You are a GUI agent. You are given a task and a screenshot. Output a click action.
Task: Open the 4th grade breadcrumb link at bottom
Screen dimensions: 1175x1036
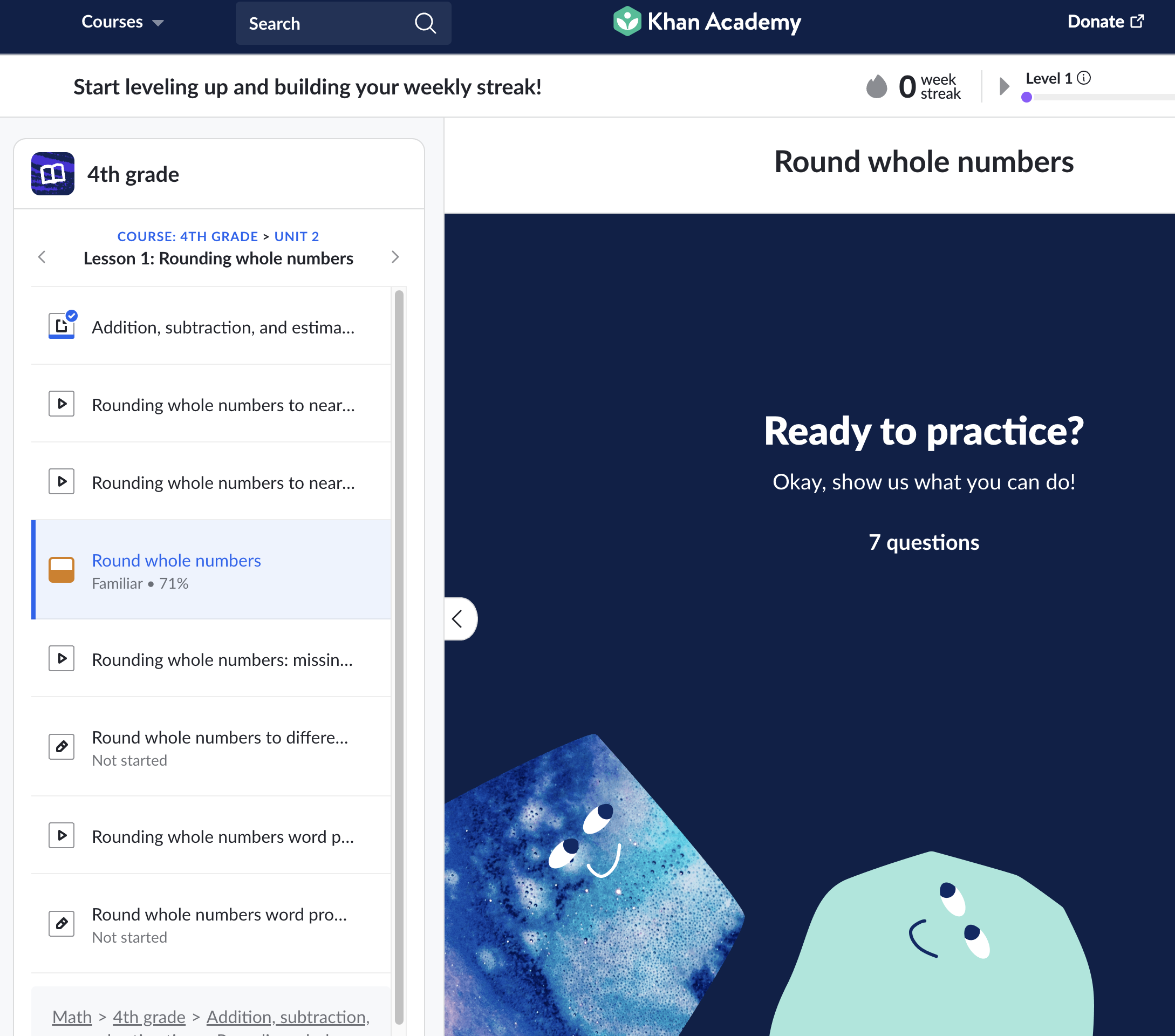click(149, 1017)
